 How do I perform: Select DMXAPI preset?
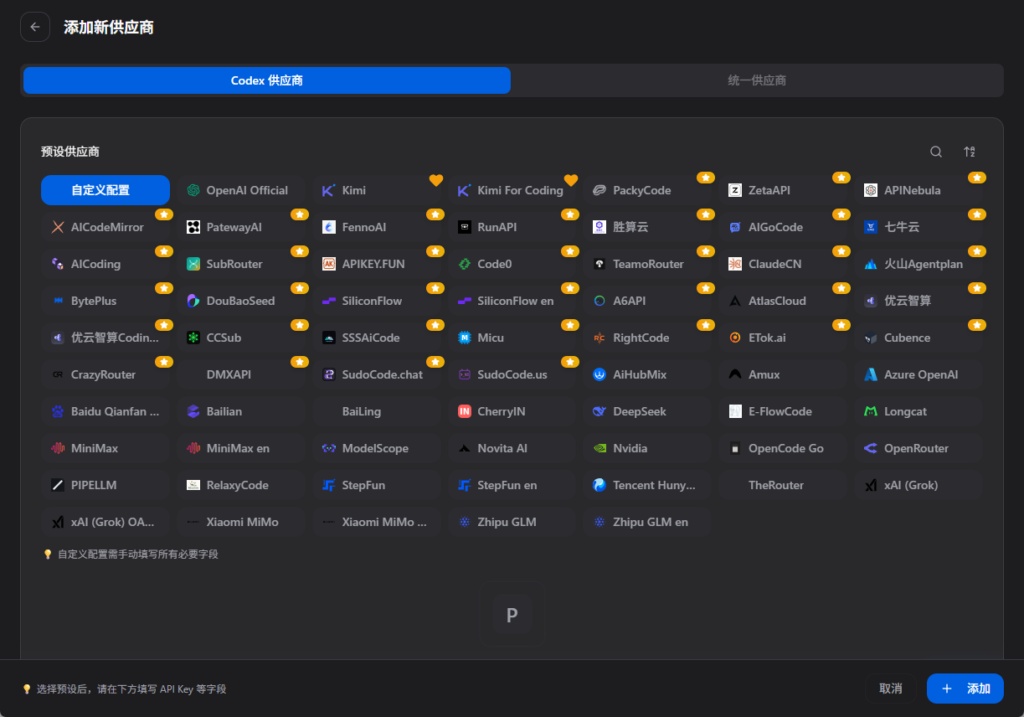coord(241,374)
